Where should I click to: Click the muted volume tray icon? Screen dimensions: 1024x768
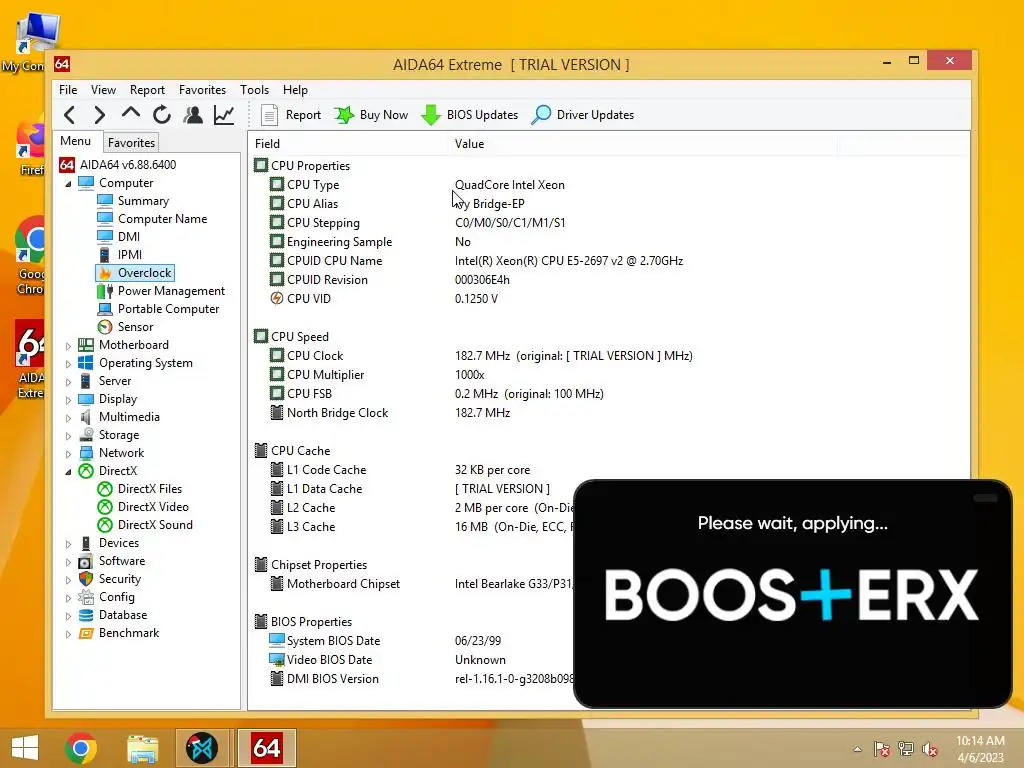(930, 749)
